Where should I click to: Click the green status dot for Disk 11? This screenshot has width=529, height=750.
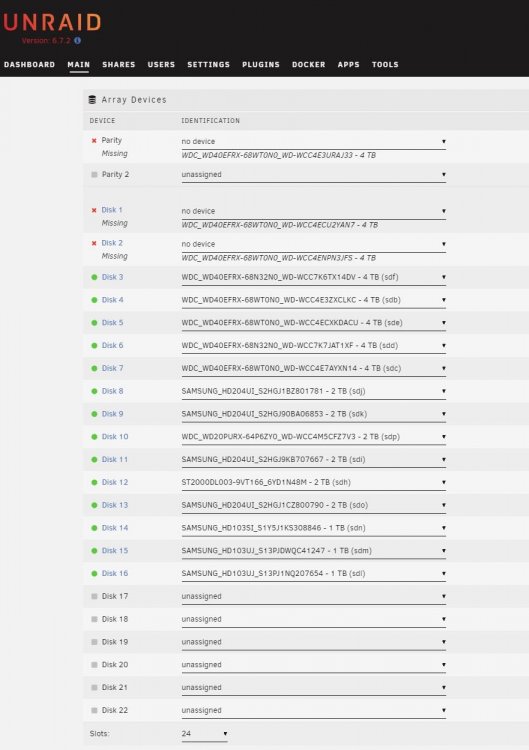pos(94,460)
